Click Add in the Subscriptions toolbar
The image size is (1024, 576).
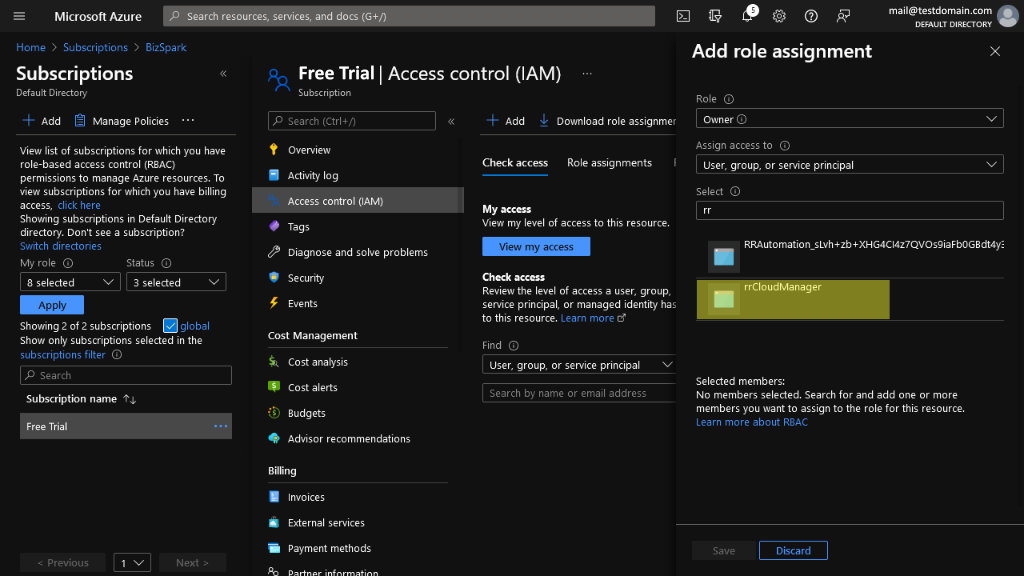coord(41,121)
